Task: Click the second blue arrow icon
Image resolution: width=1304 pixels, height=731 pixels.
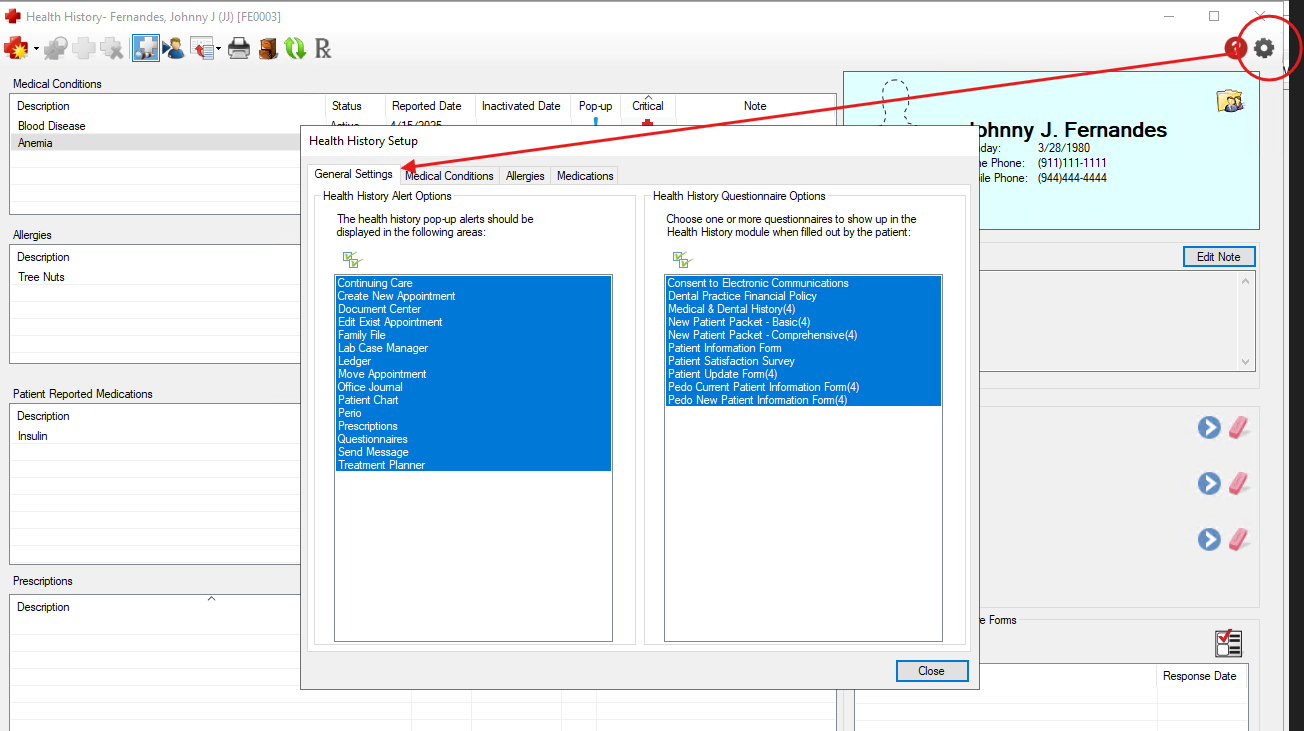Action: coord(1209,483)
